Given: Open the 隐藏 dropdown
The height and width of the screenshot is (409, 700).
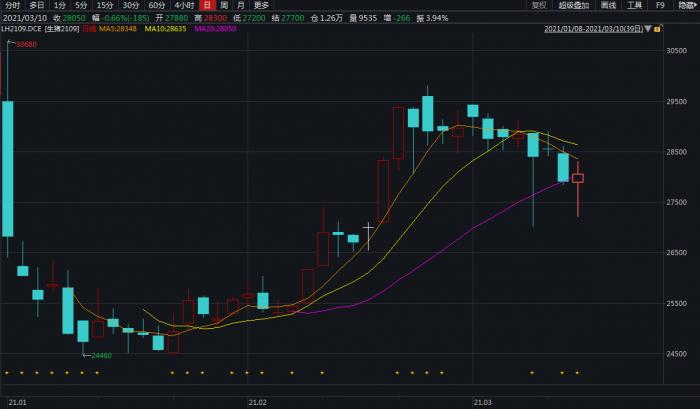Looking at the screenshot, I should (687, 5).
